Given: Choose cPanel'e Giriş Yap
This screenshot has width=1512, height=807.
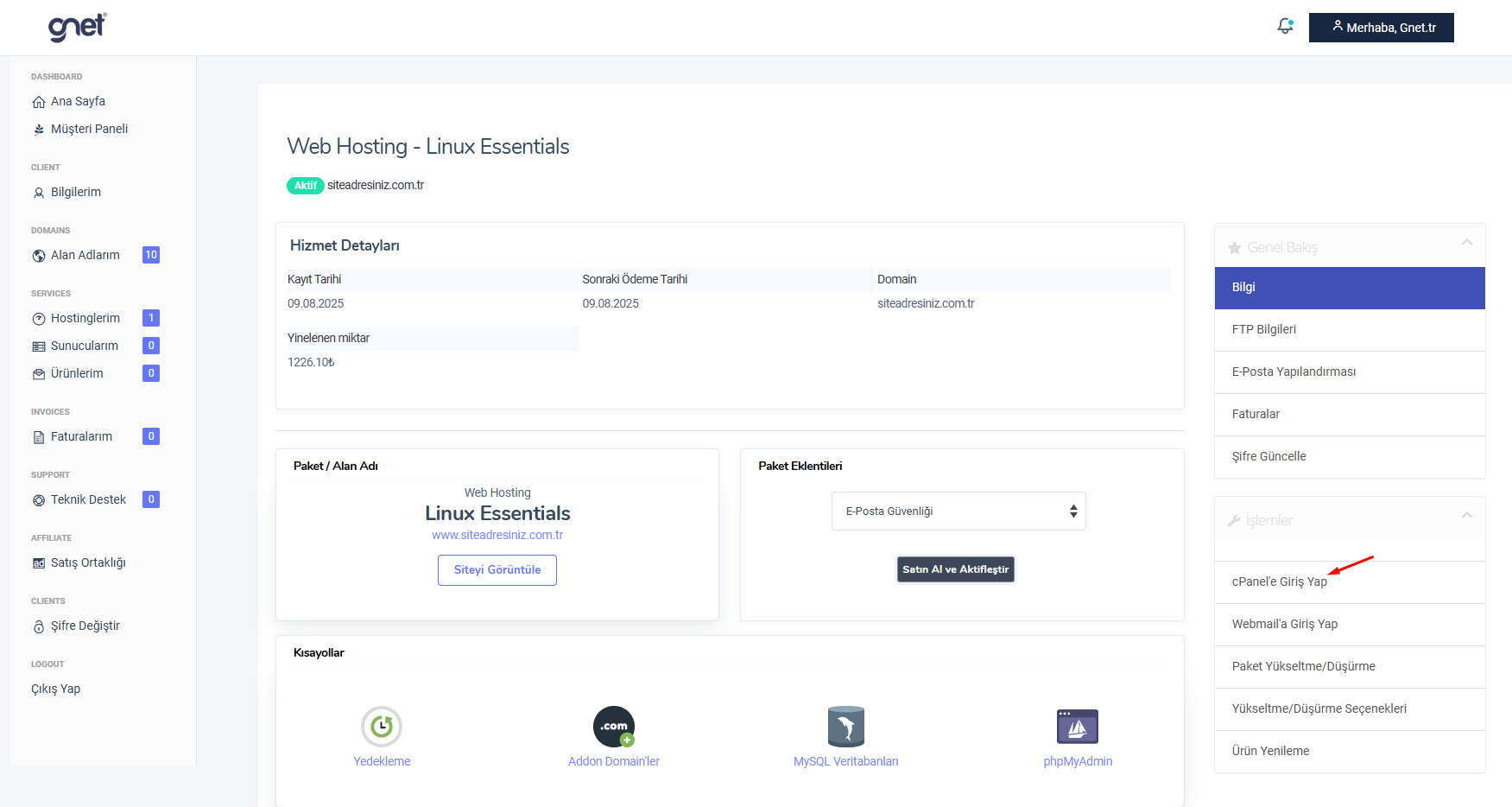Looking at the screenshot, I should (x=1350, y=582).
